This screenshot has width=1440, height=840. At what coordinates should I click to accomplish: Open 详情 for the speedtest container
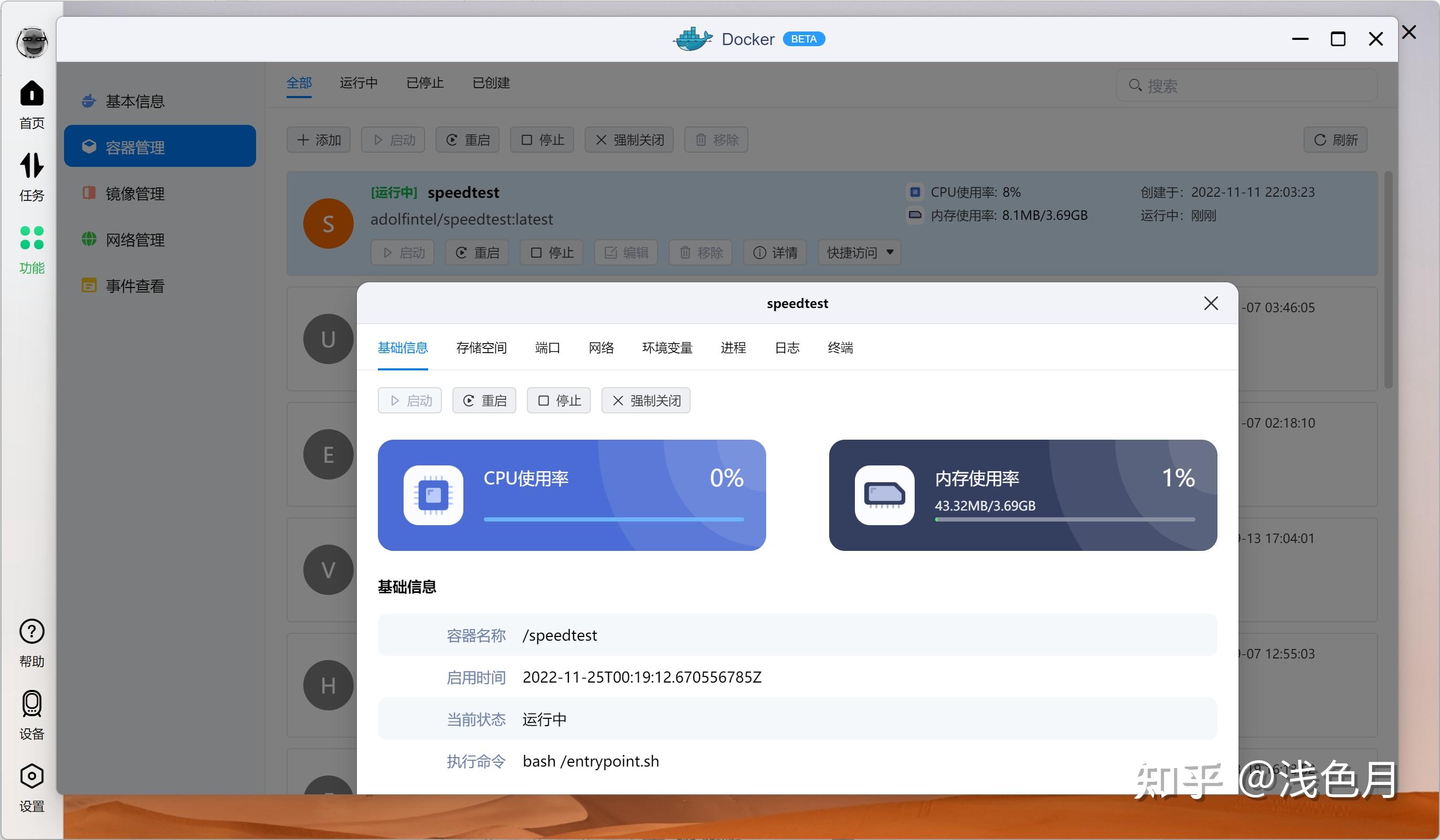point(775,252)
